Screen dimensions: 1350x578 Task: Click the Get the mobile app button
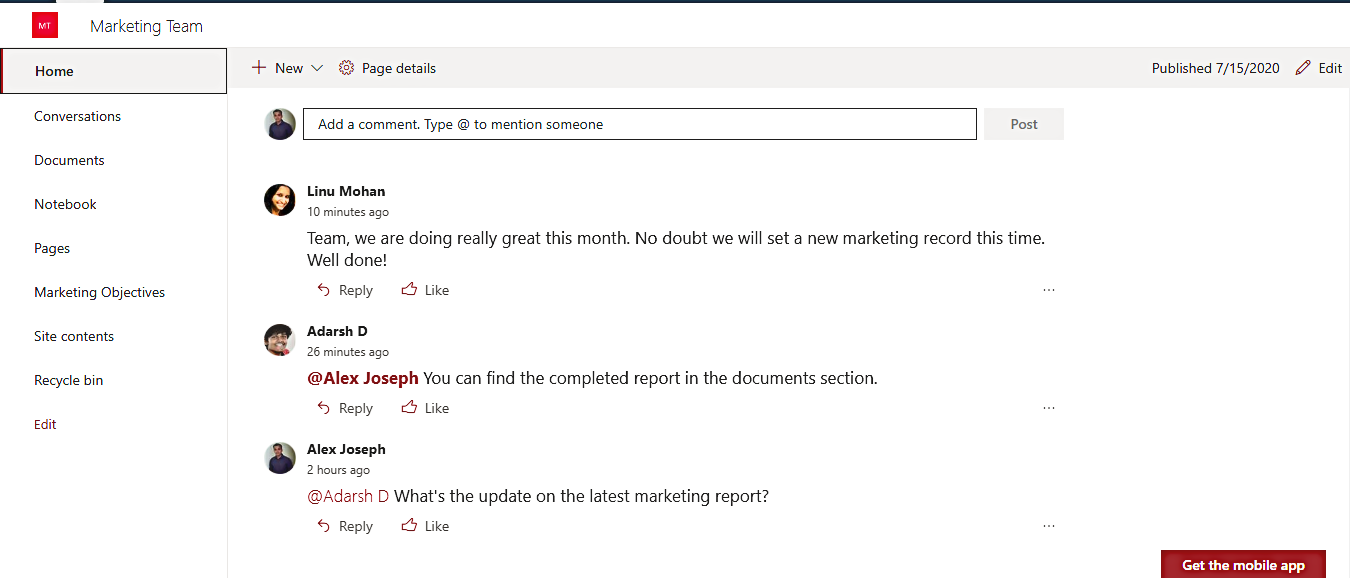(1243, 564)
